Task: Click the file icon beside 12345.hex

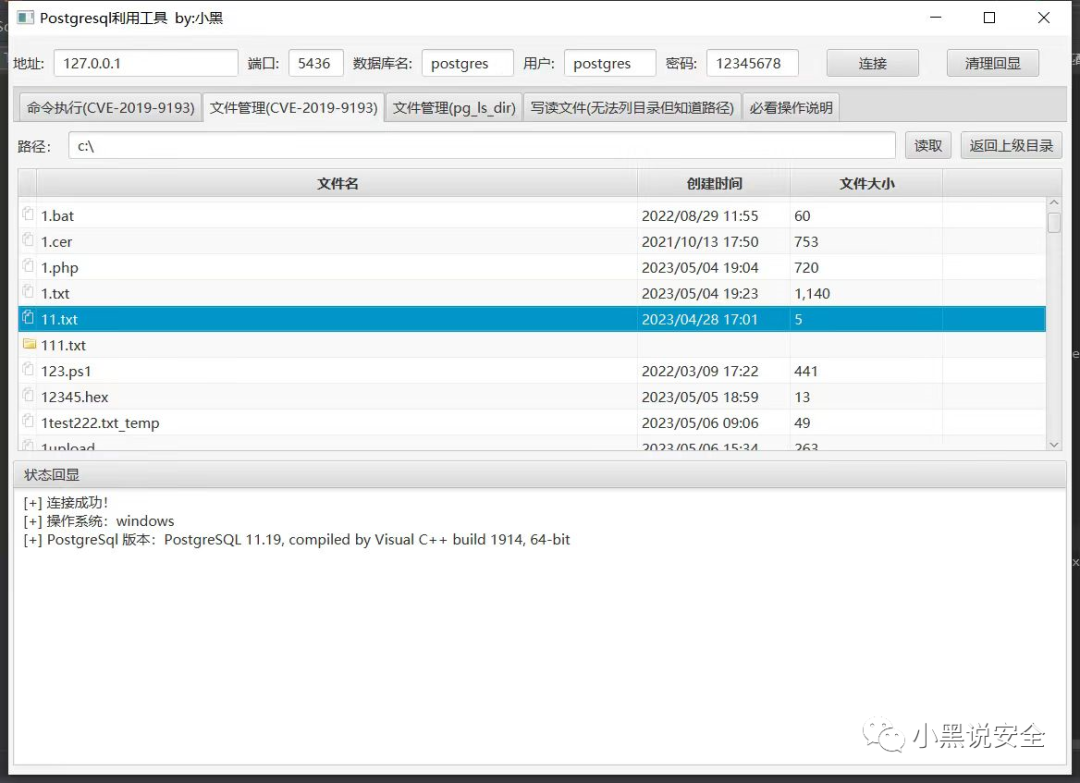Action: coord(28,395)
